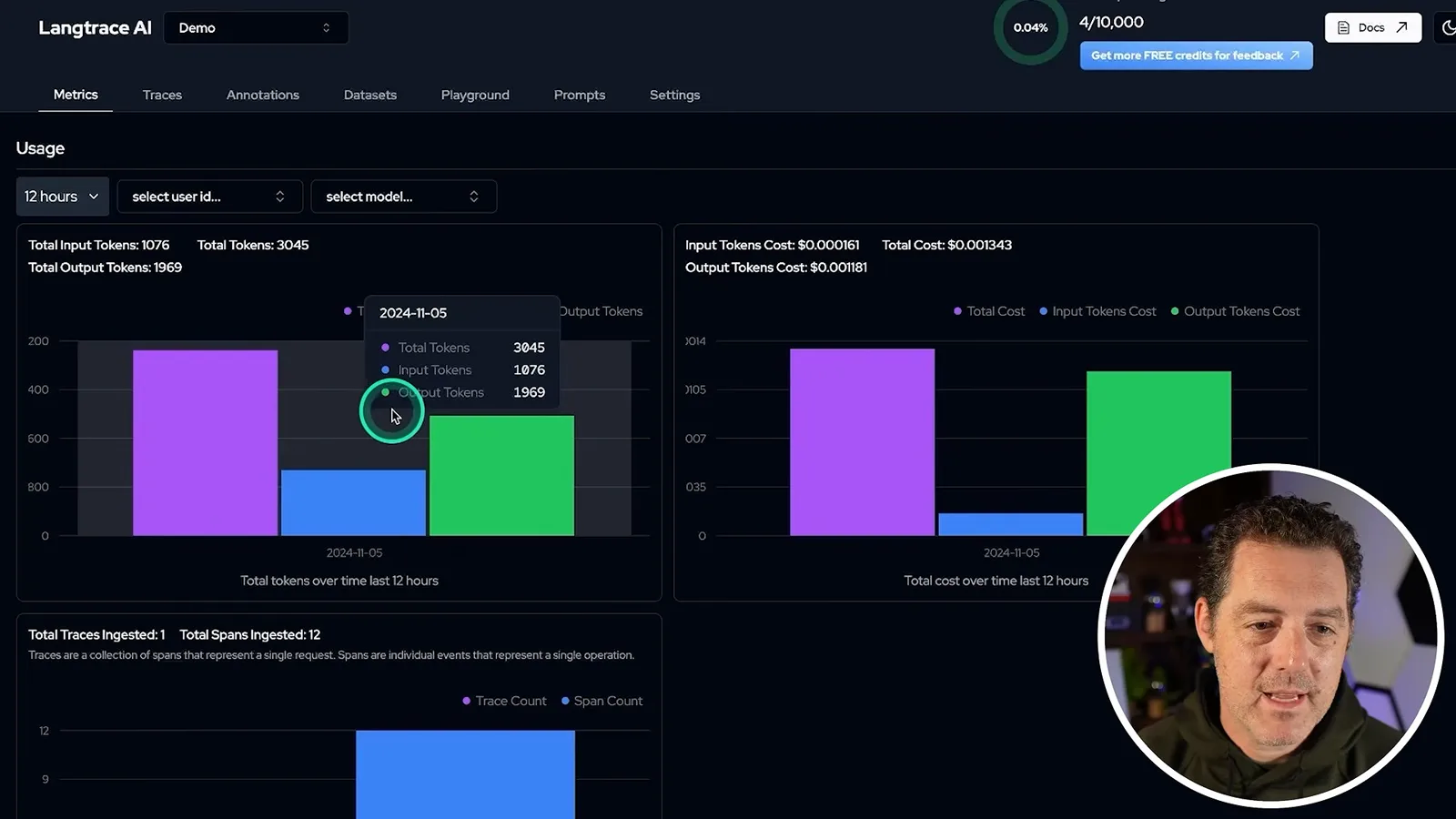Expand the 12 hours time range dropdown
The height and width of the screenshot is (819, 1456).
(62, 197)
